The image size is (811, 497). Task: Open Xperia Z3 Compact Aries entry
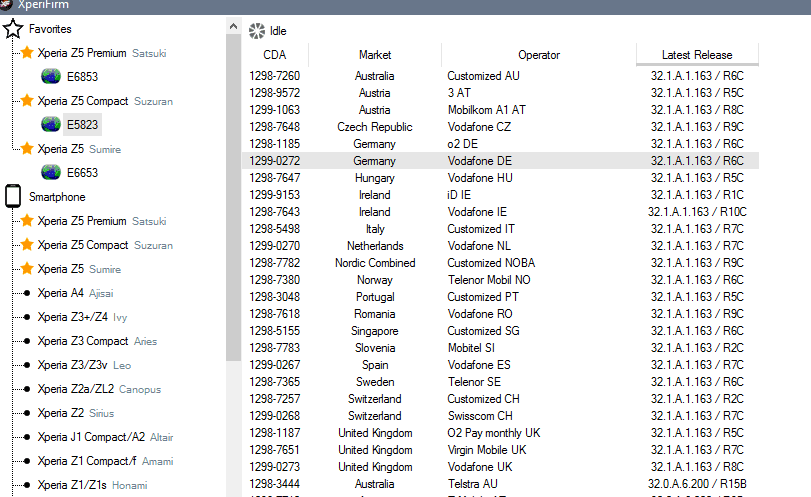point(97,341)
